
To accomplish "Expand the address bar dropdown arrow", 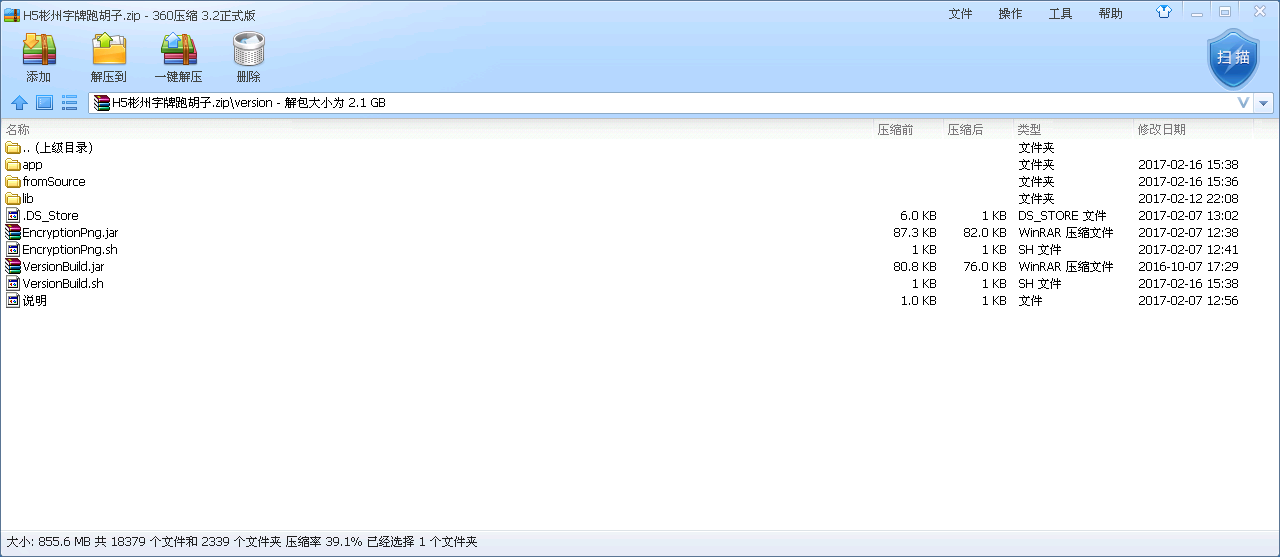I will (1264, 103).
